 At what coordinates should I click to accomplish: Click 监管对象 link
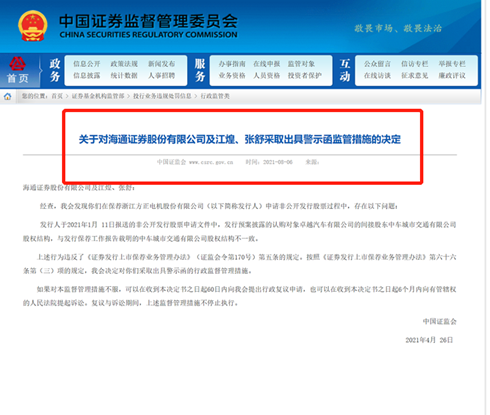tap(301, 64)
